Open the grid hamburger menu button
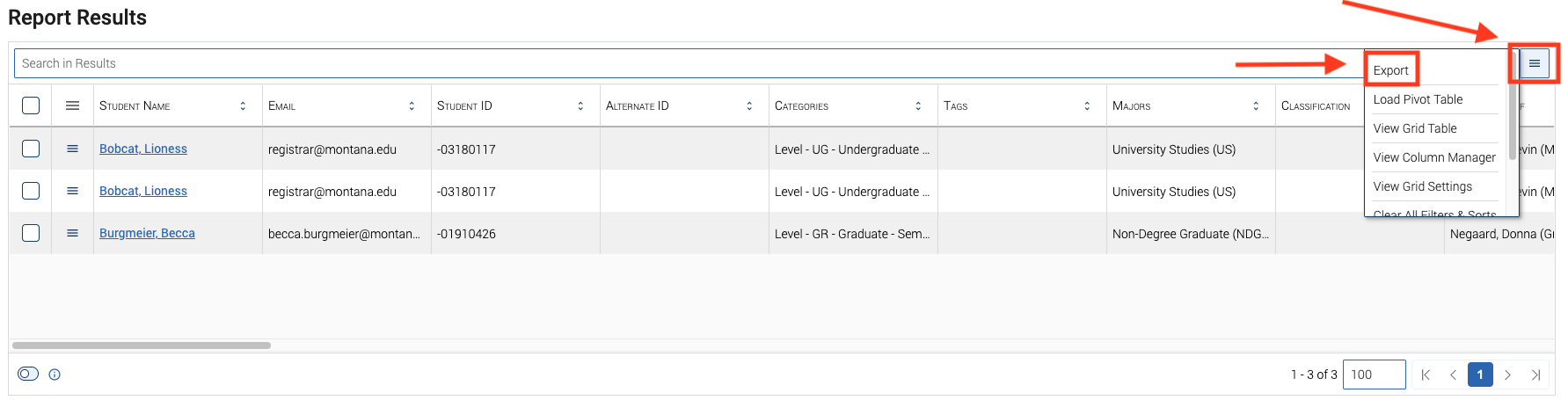This screenshot has height=400, width=1568. coord(1535,63)
